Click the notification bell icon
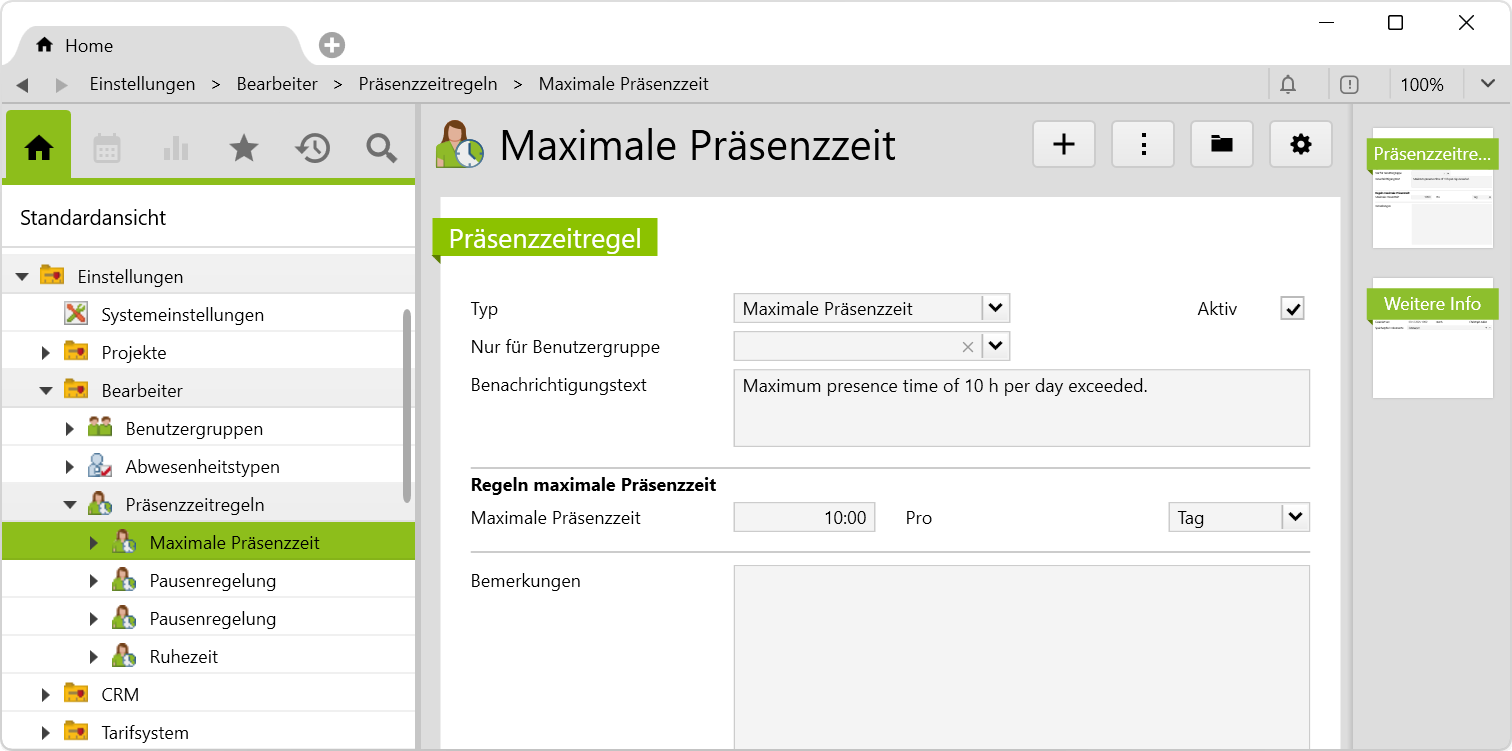Viewport: 1512px width, 751px height. [x=1288, y=85]
